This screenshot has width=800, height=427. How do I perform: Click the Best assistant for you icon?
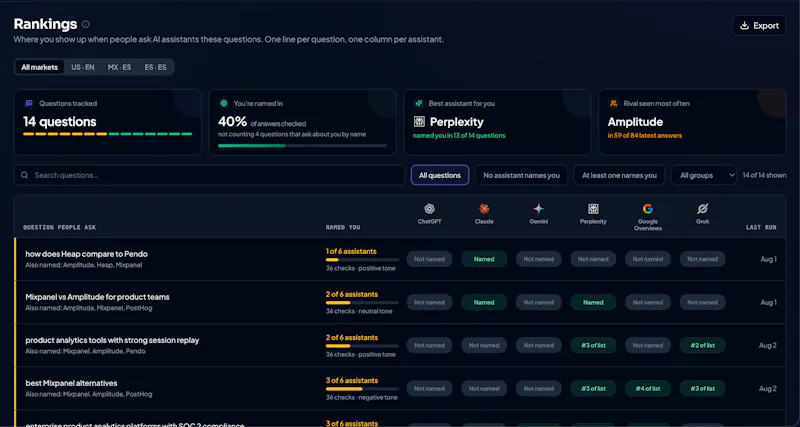[x=418, y=103]
